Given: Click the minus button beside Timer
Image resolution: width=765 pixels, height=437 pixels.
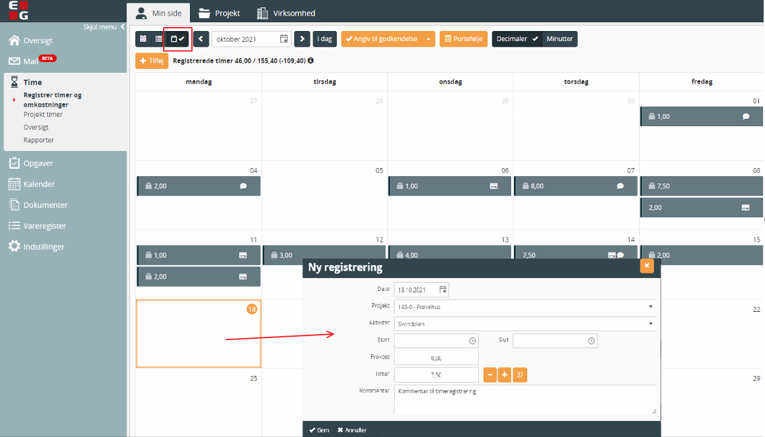Looking at the screenshot, I should (490, 374).
